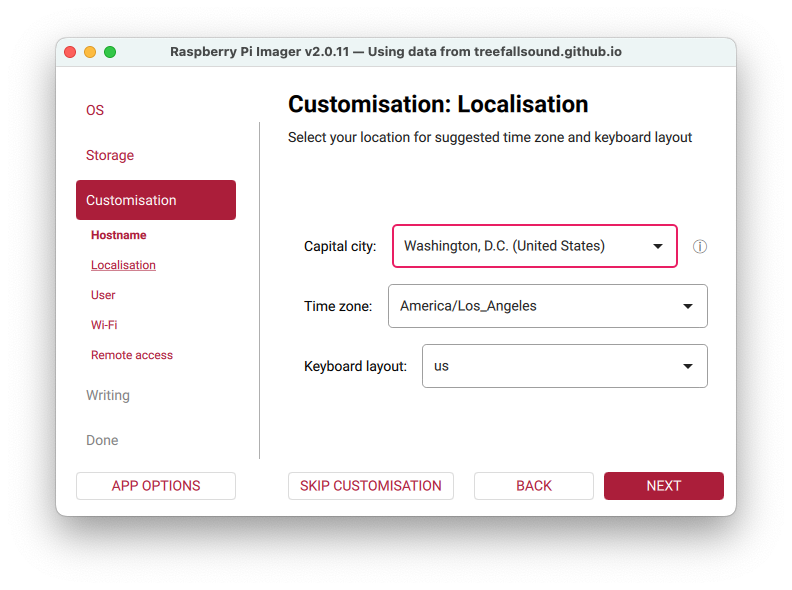Viewport: 792px width, 590px height.
Task: Close the Raspberry Pi Imager window
Action: pyautogui.click(x=70, y=52)
